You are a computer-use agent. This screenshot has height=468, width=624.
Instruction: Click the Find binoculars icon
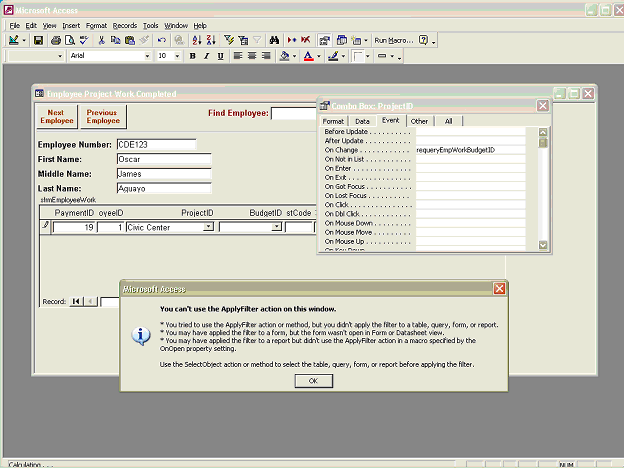point(274,40)
